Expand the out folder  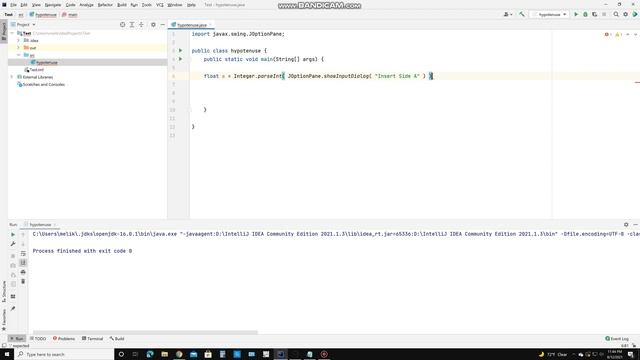pos(18,48)
